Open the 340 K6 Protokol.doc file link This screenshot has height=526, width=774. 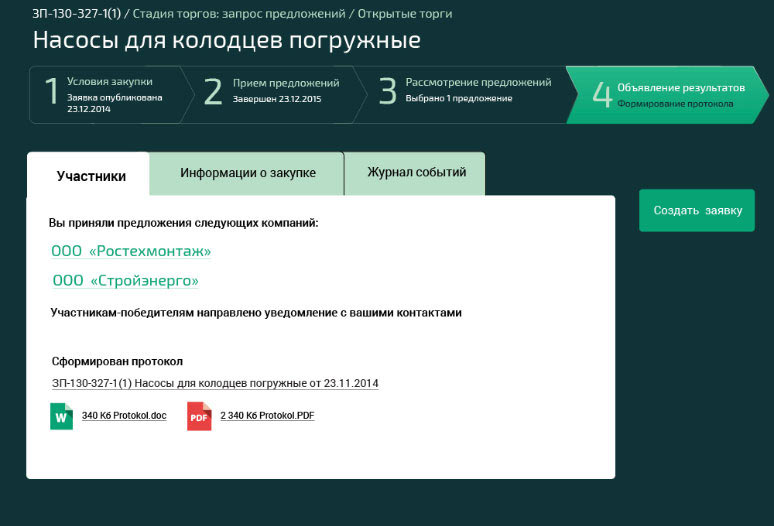124,416
